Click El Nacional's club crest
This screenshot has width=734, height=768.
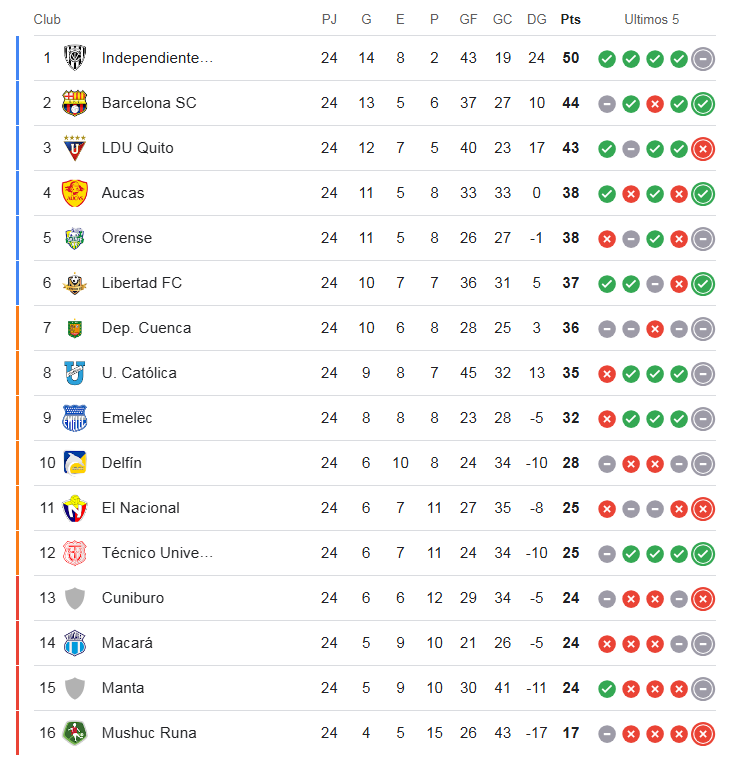[74, 508]
